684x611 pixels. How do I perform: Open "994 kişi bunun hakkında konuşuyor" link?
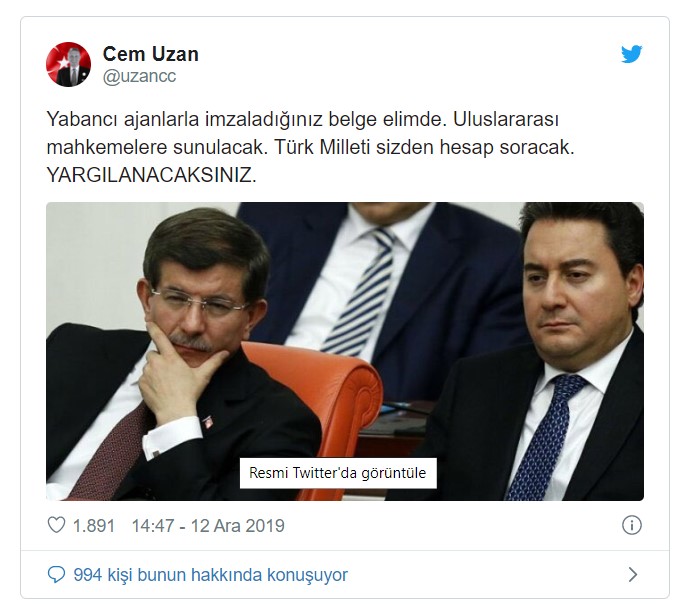tap(211, 575)
